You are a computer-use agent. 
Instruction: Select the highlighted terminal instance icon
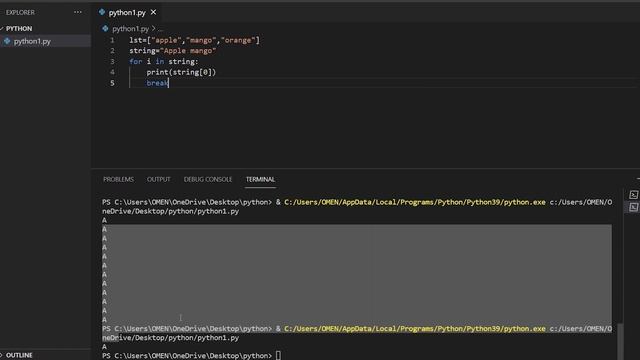[x=633, y=207]
